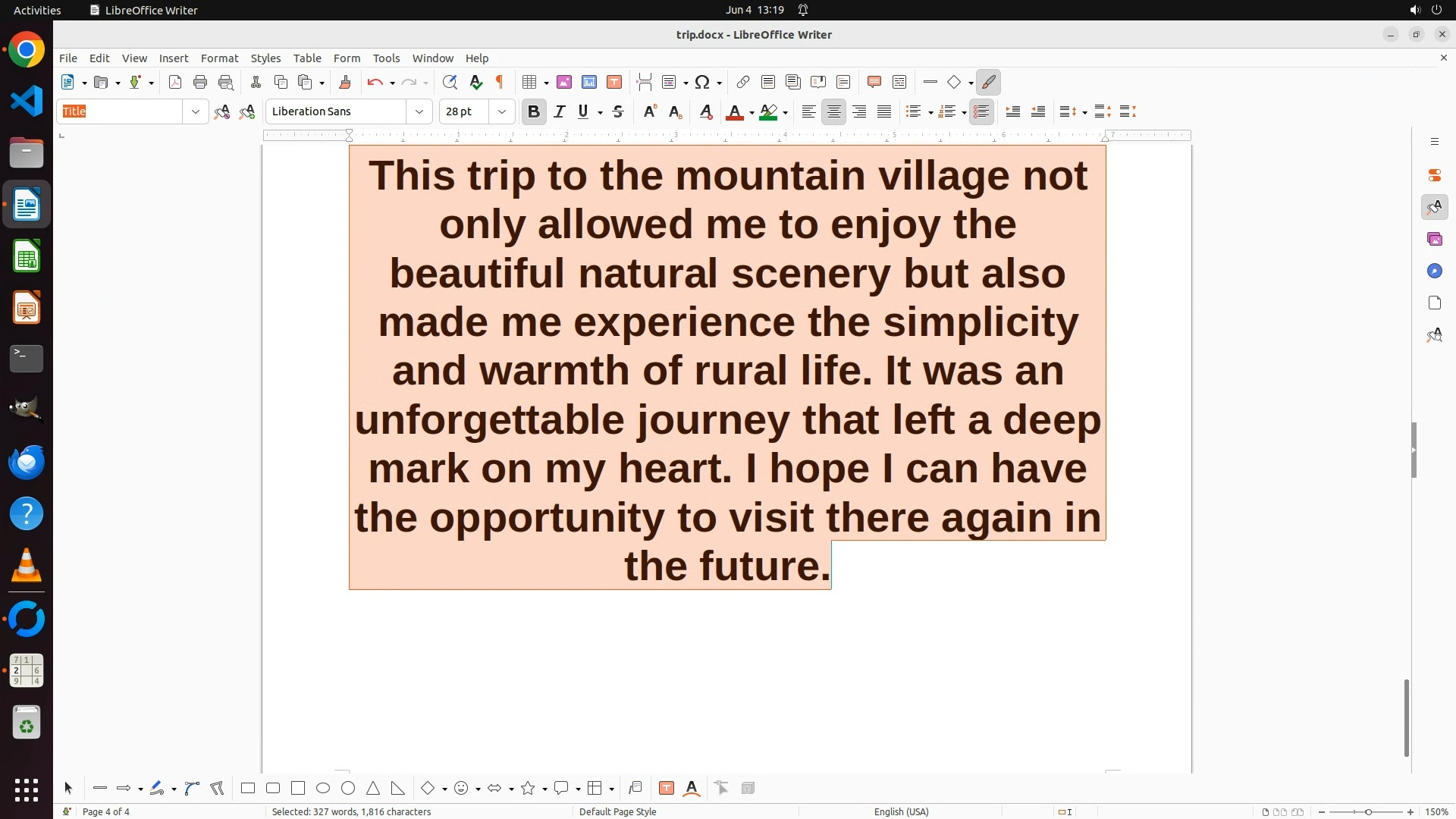Click English (USA) language in status bar

pyautogui.click(x=901, y=812)
